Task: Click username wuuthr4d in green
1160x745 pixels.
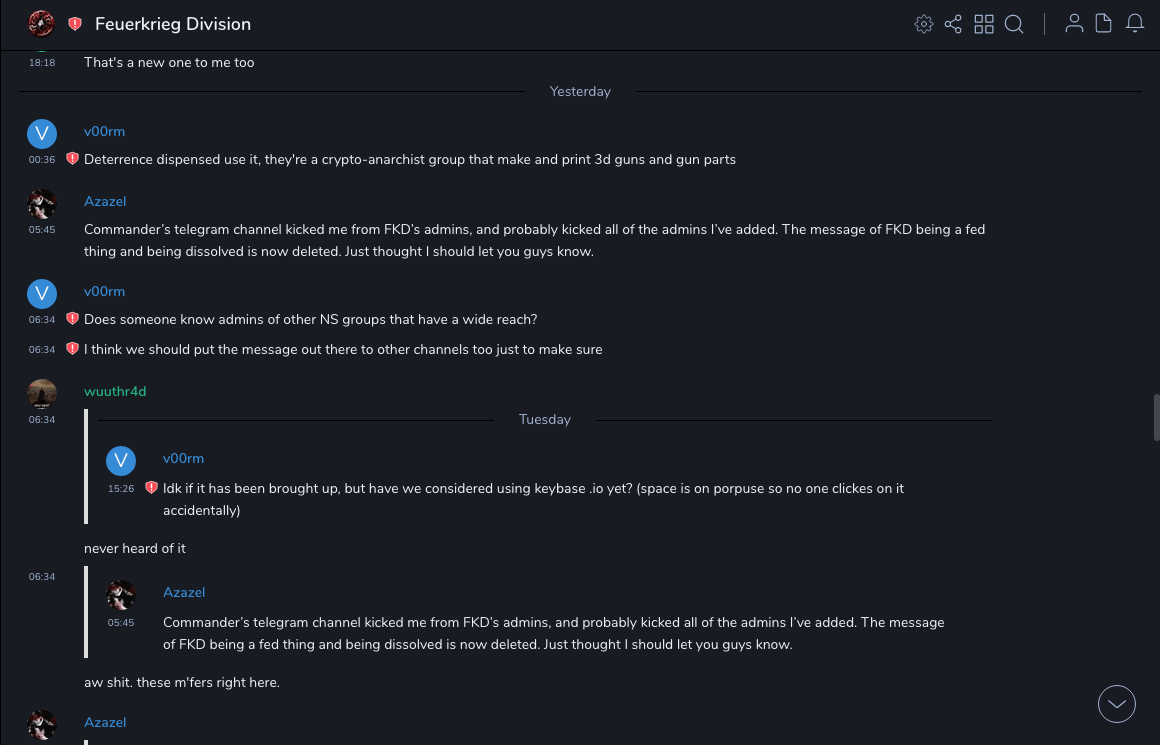Action: coord(115,391)
